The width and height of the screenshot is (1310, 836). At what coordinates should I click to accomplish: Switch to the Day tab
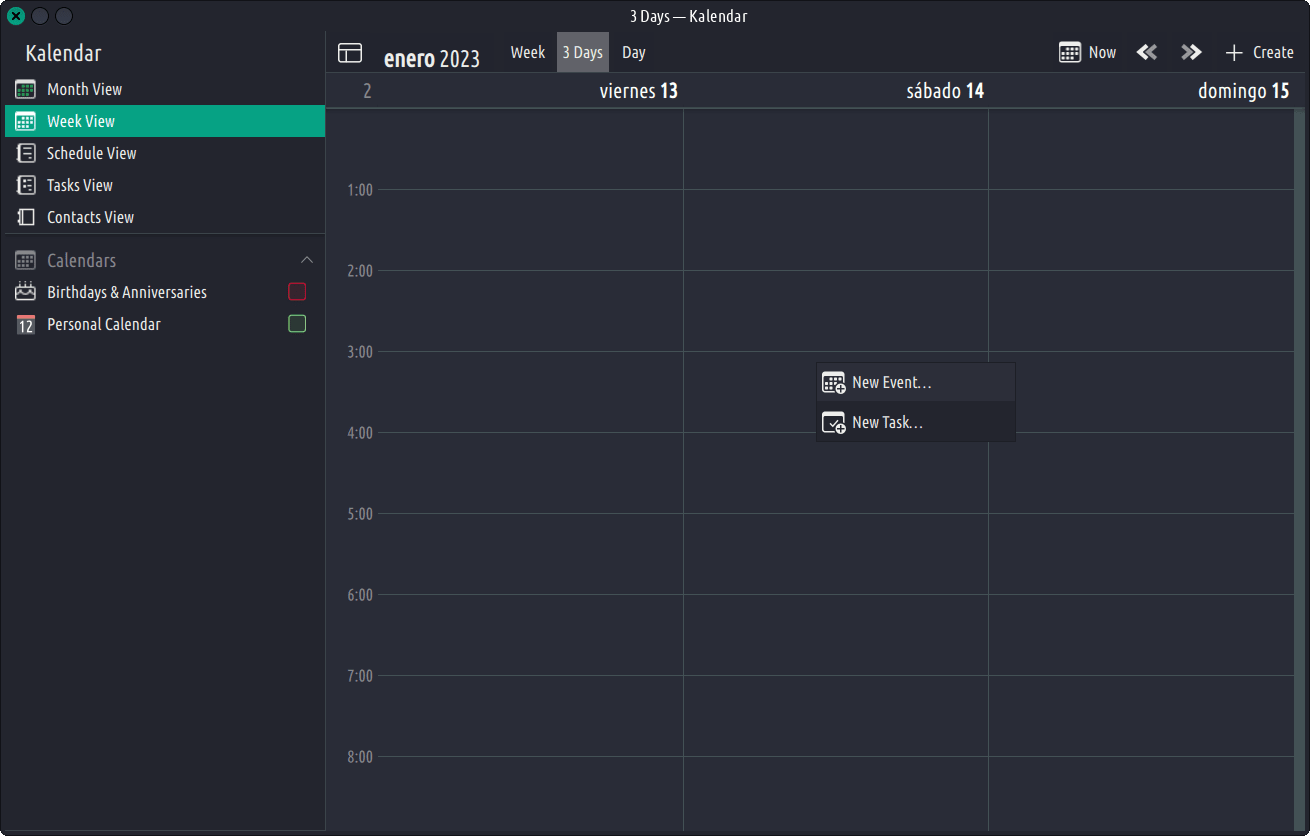pos(634,53)
